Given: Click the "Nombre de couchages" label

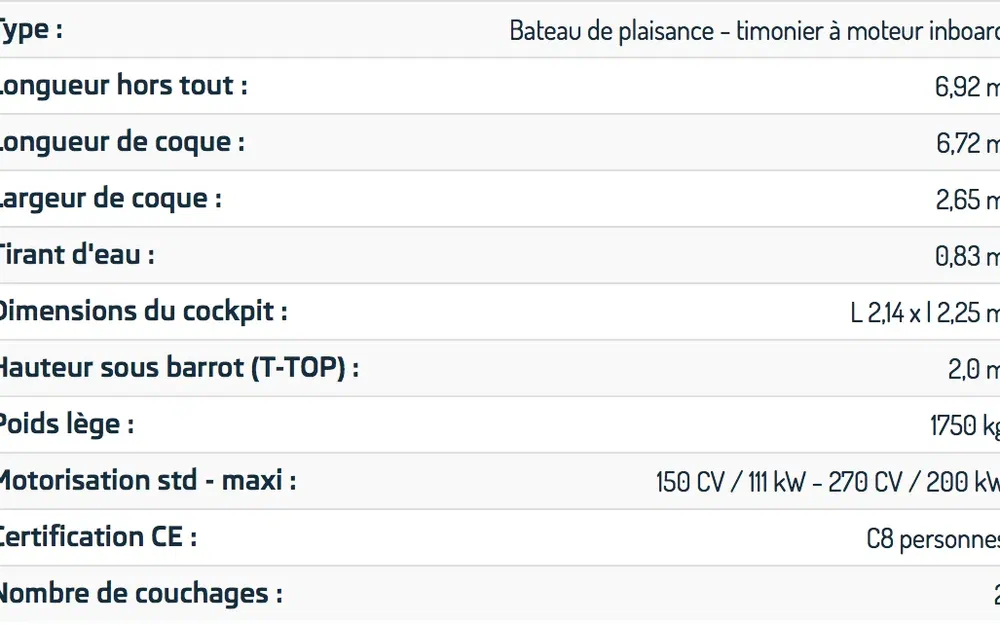Looking at the screenshot, I should [x=140, y=594].
